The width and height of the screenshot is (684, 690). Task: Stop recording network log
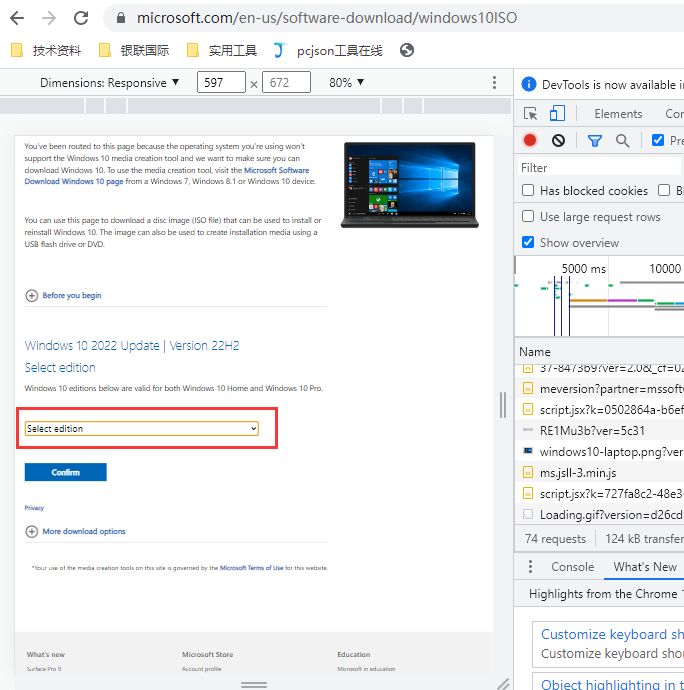click(530, 140)
